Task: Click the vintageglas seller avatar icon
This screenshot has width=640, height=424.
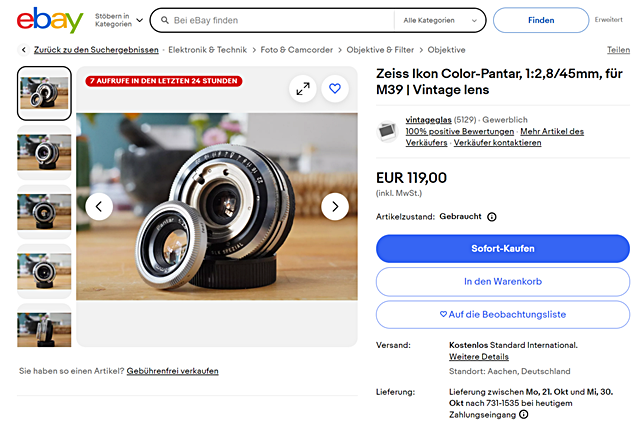Action: pyautogui.click(x=387, y=131)
